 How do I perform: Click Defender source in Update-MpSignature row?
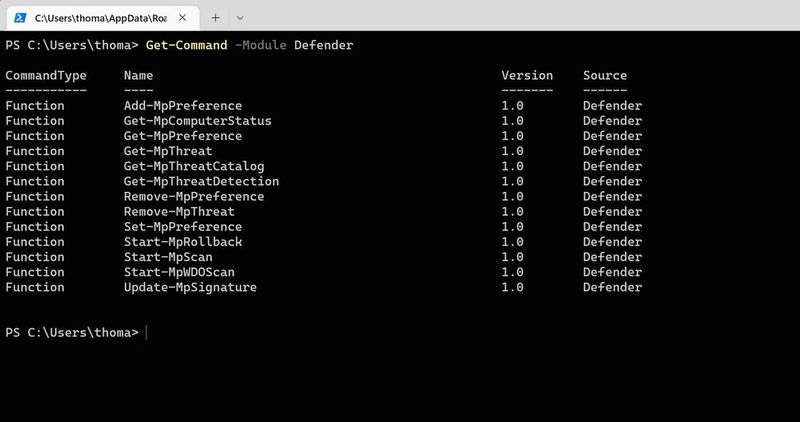(x=612, y=287)
